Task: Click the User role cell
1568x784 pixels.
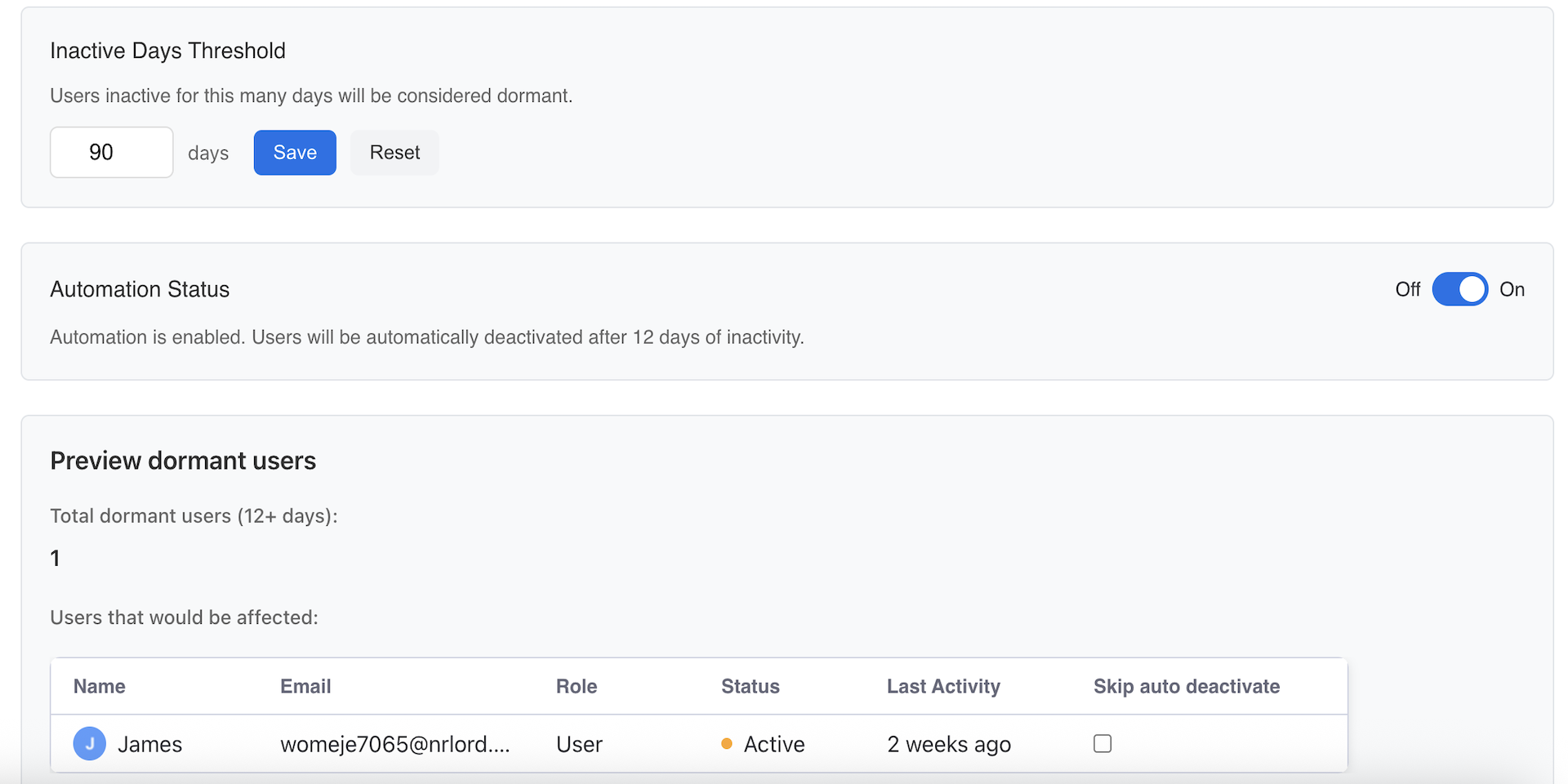Action: (579, 744)
